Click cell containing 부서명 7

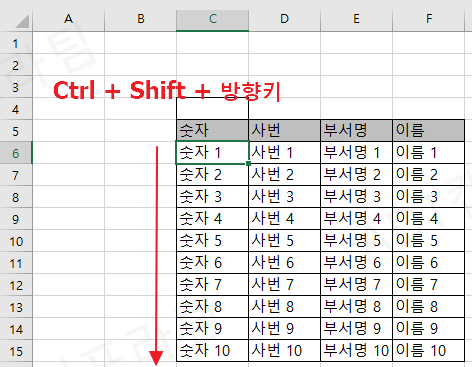tap(356, 285)
